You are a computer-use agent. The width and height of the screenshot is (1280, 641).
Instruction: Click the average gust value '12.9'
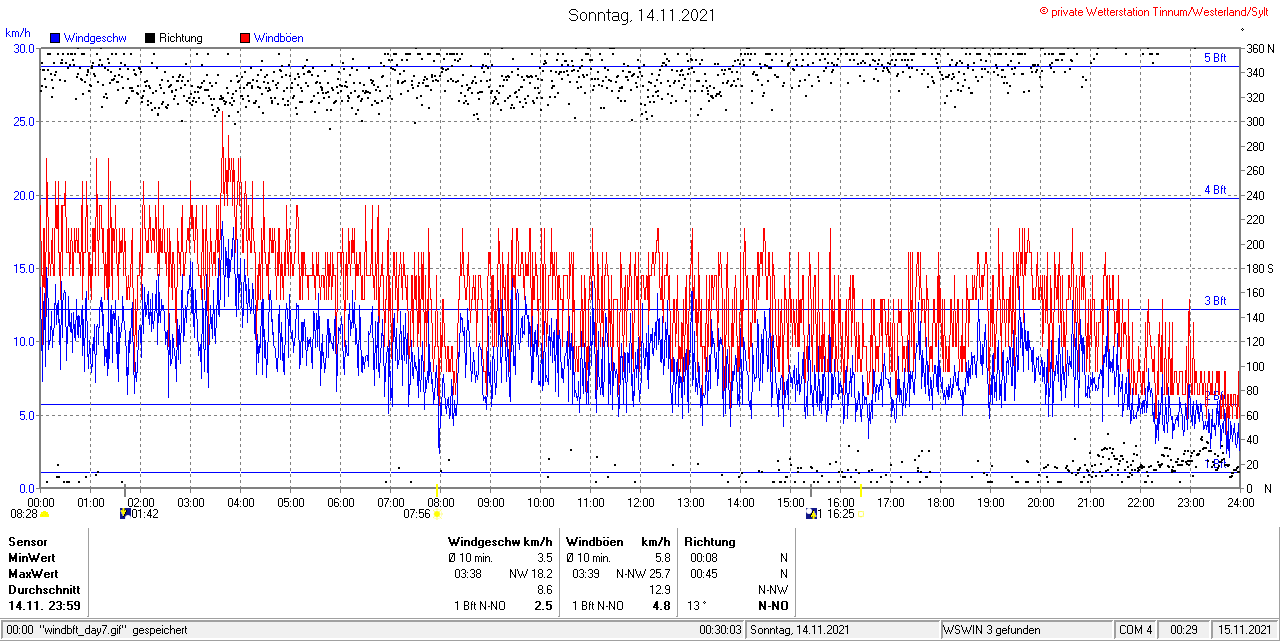(660, 590)
